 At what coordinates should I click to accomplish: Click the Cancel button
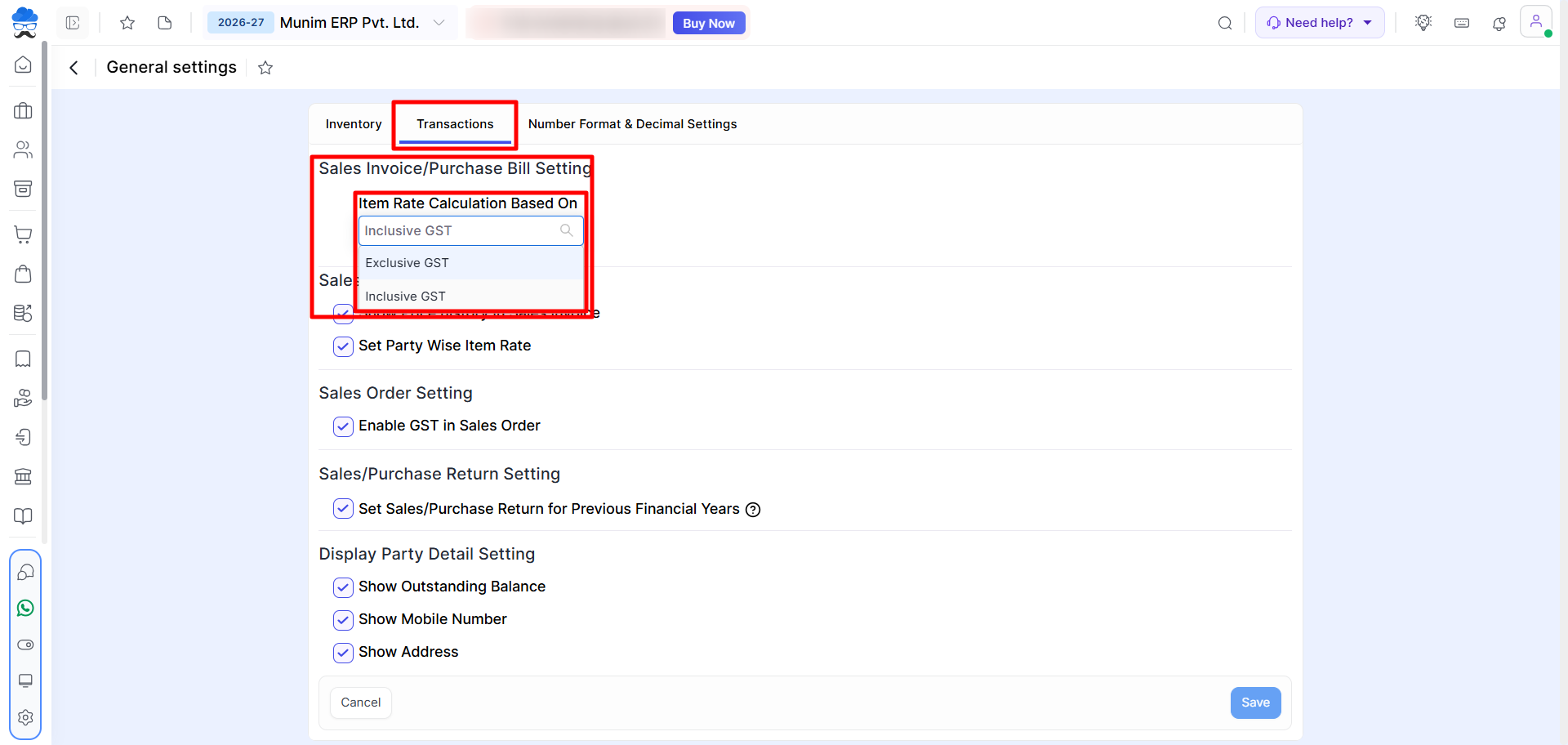pyautogui.click(x=361, y=703)
